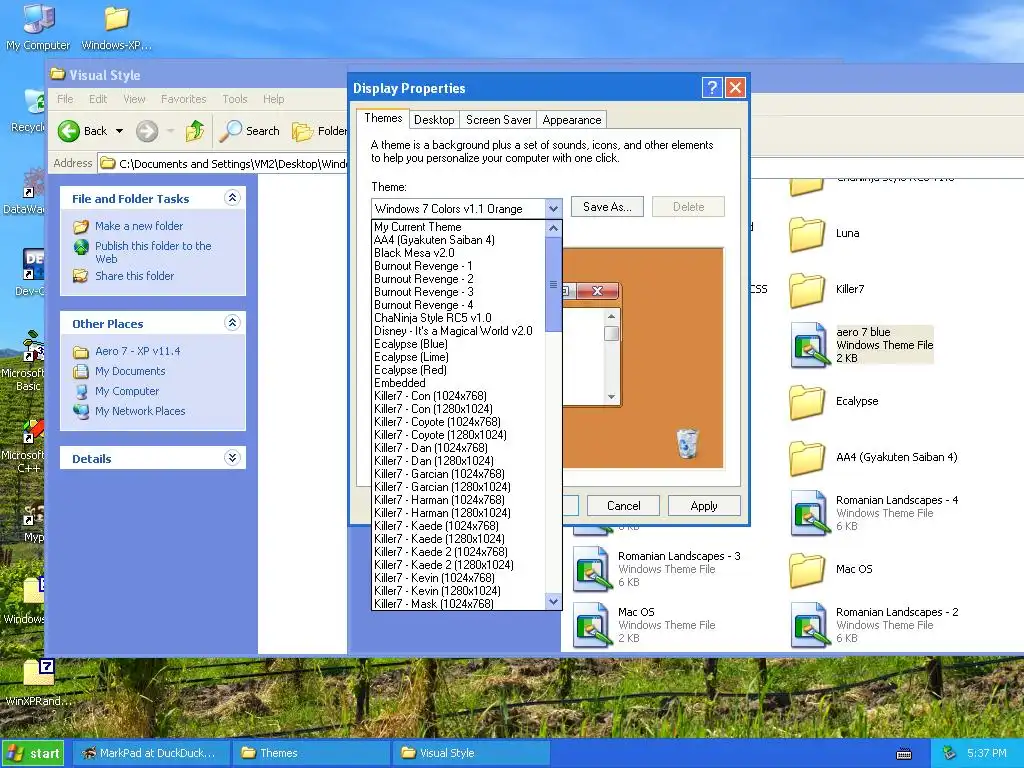The width and height of the screenshot is (1024, 768).
Task: Select the Mac OS folder
Action: pos(831,569)
